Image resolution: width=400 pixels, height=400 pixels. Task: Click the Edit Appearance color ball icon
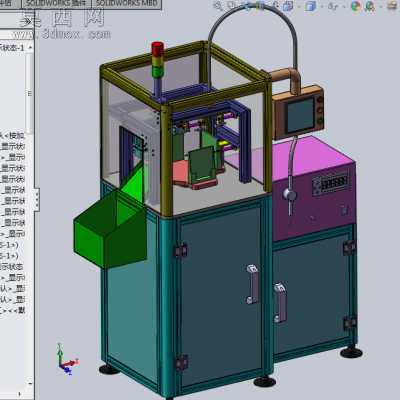pos(356,6)
